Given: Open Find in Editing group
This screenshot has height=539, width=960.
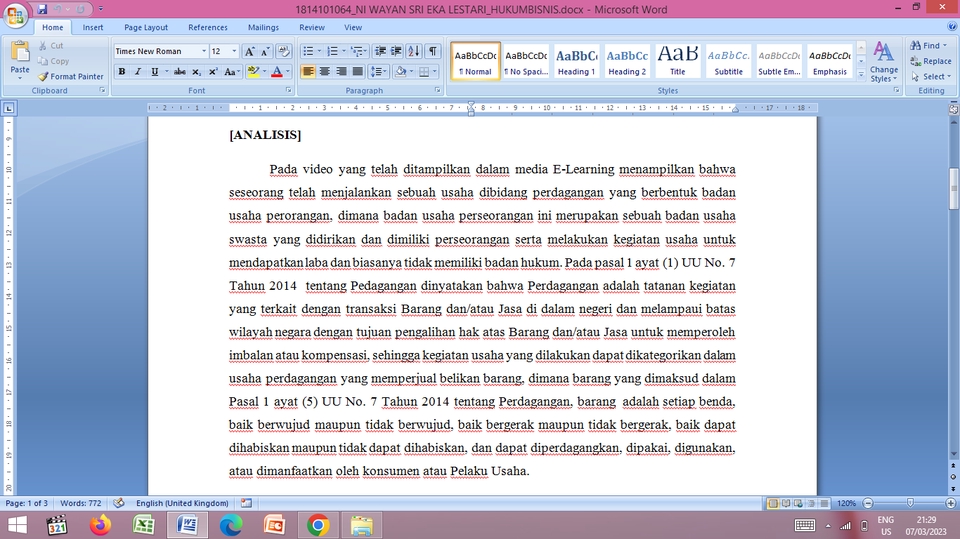Looking at the screenshot, I should tap(927, 45).
